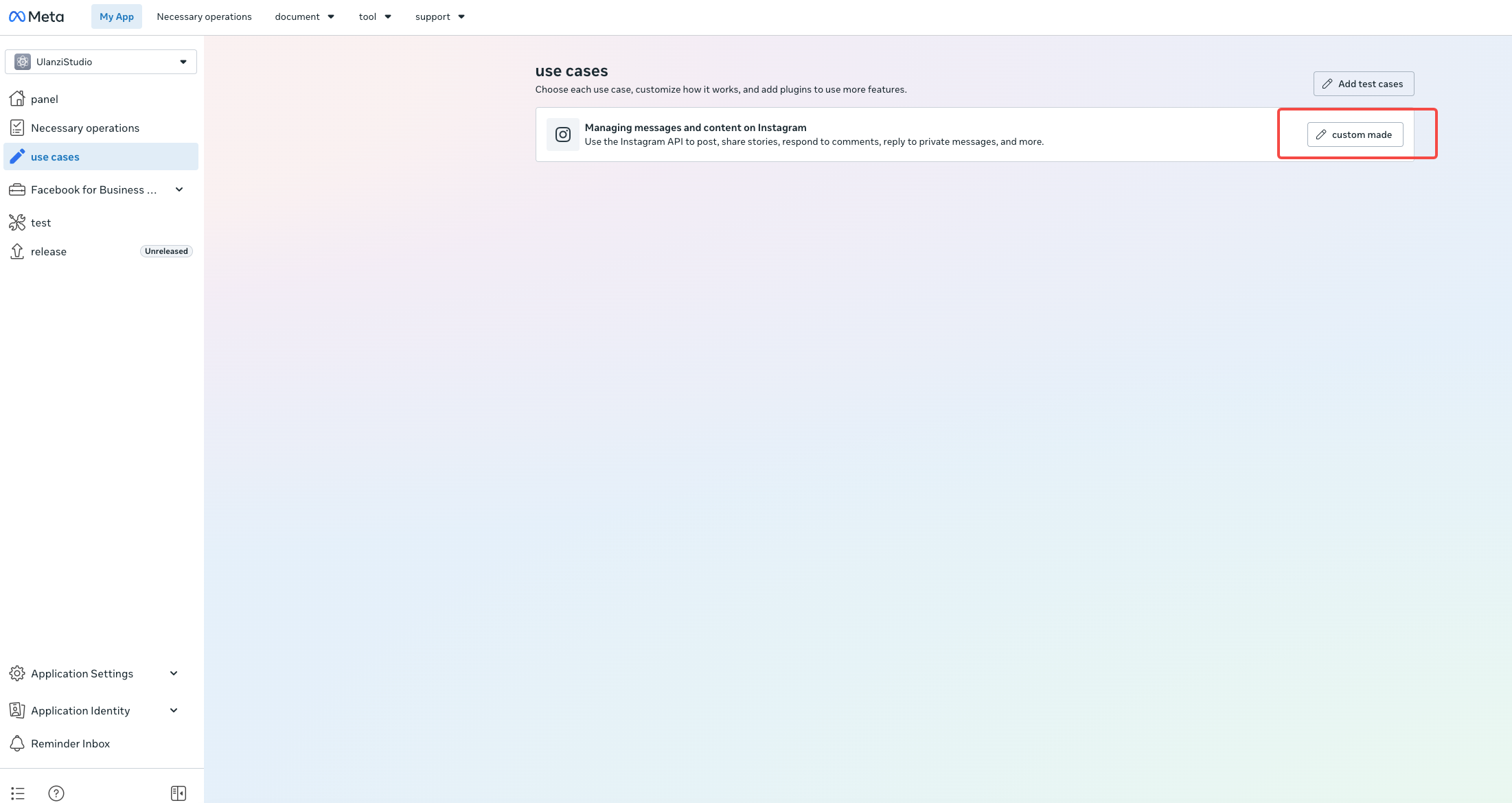The image size is (1512, 803).
Task: Expand the Application Settings chevron
Action: click(x=174, y=673)
